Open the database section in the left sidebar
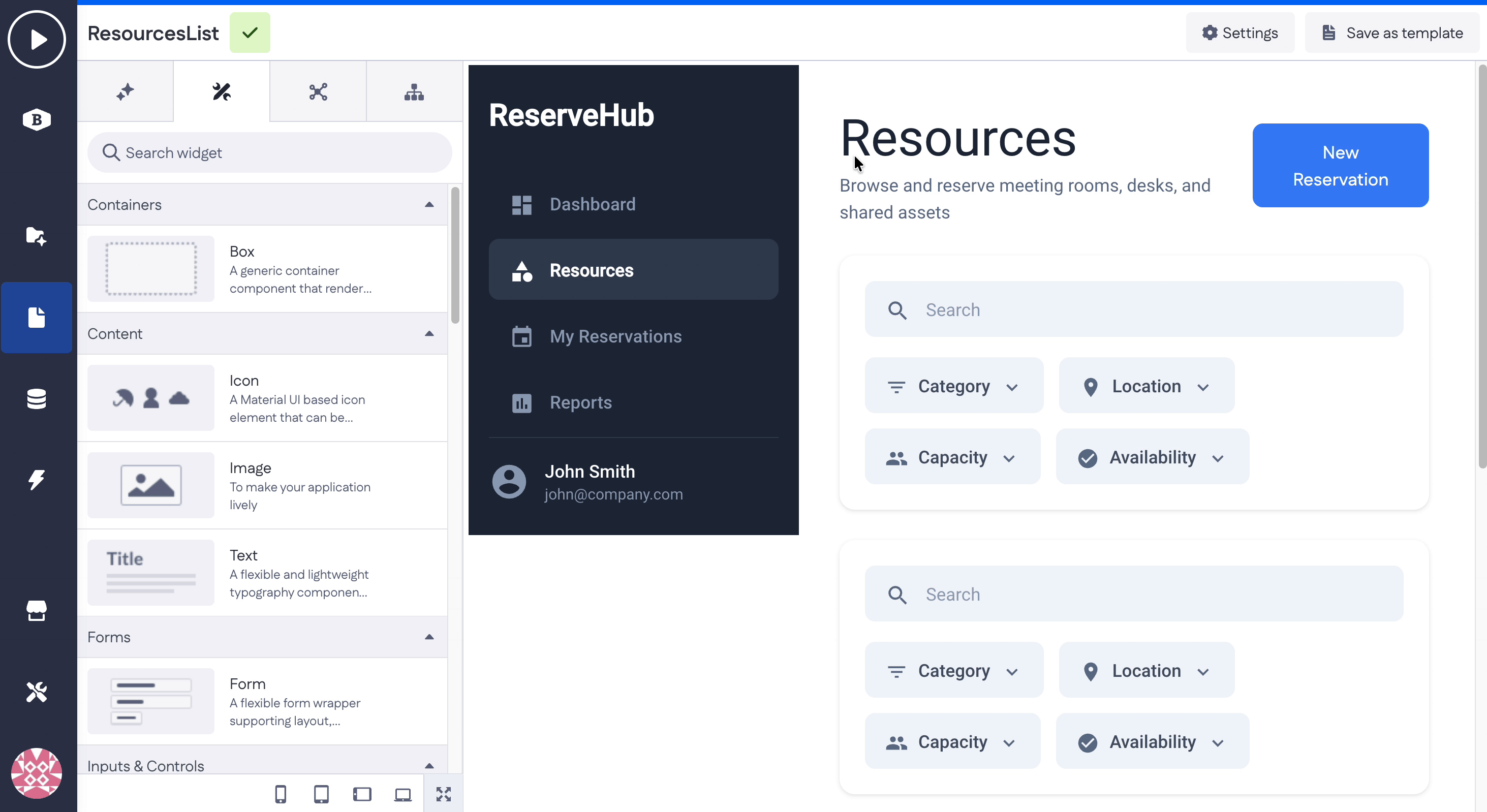This screenshot has height=812, width=1487. click(x=37, y=399)
